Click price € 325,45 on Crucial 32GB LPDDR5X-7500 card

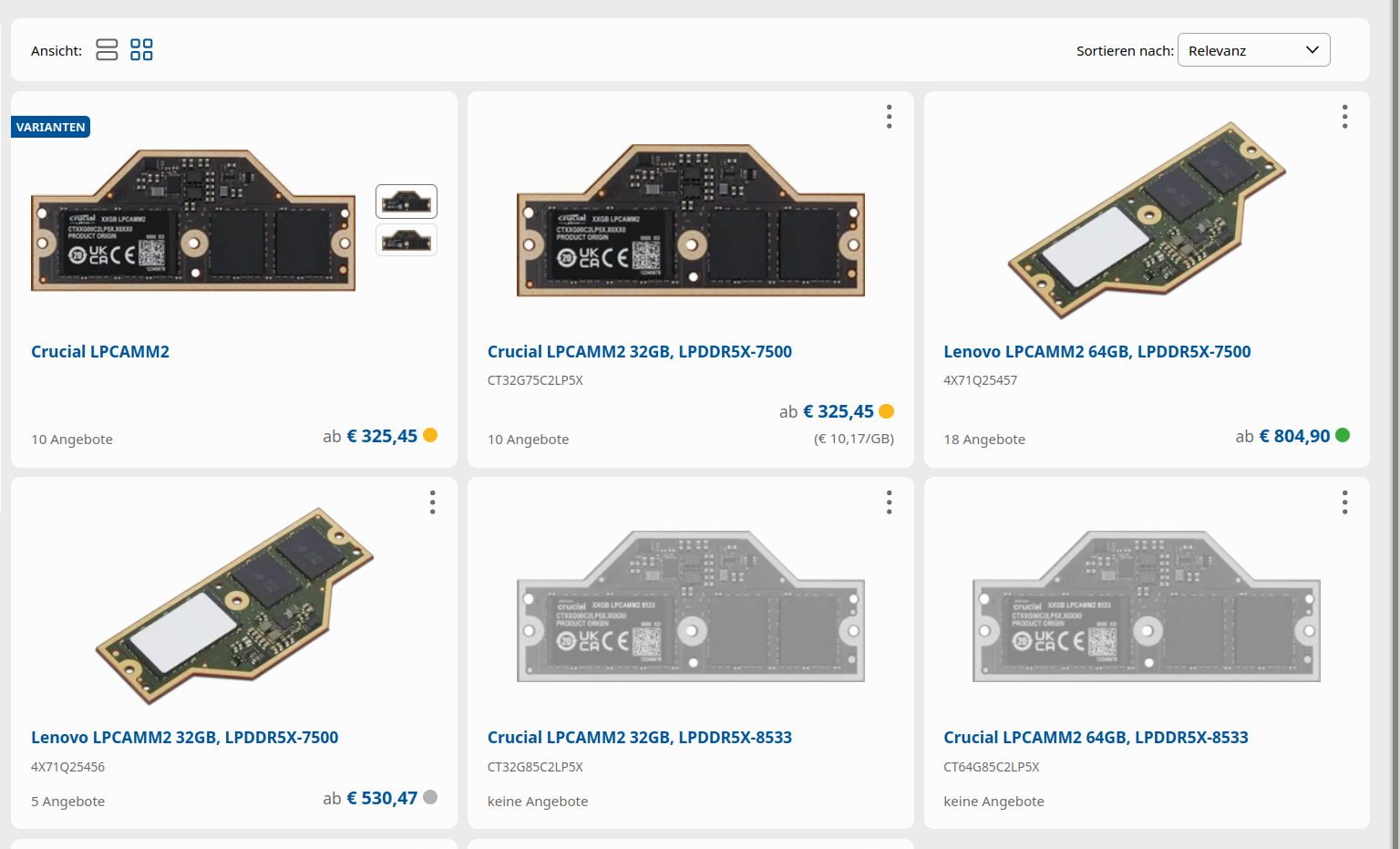tap(838, 412)
